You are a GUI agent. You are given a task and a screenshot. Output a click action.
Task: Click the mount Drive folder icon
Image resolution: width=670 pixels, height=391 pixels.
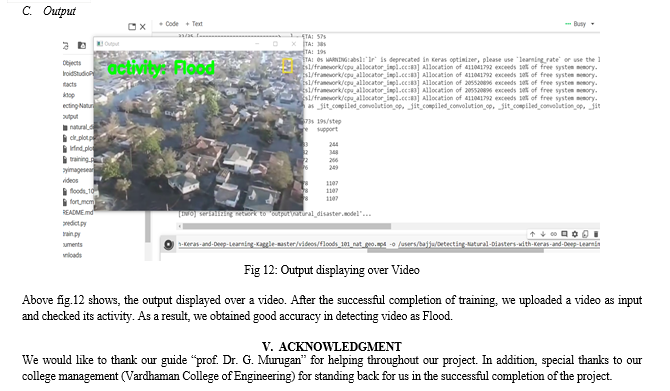pos(82,45)
